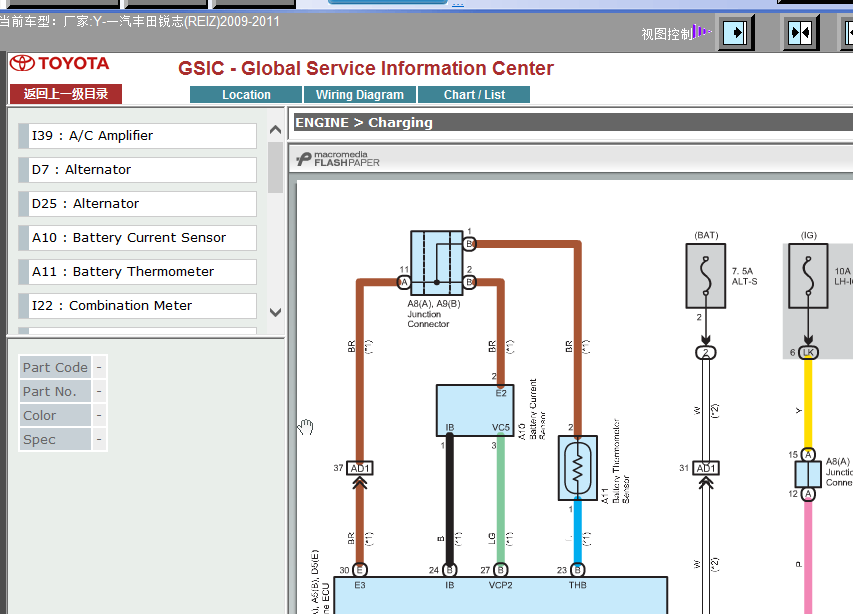
Task: Click the Junction Connector block in diagram
Action: click(x=437, y=263)
